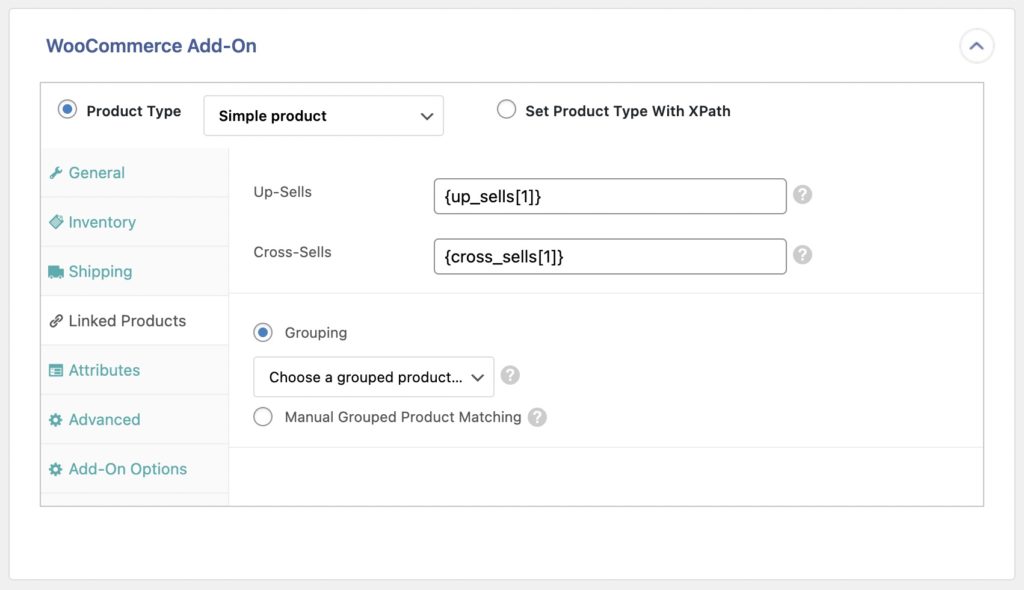The width and height of the screenshot is (1024, 590).
Task: Switch to the Inventory tab
Action: tap(100, 222)
